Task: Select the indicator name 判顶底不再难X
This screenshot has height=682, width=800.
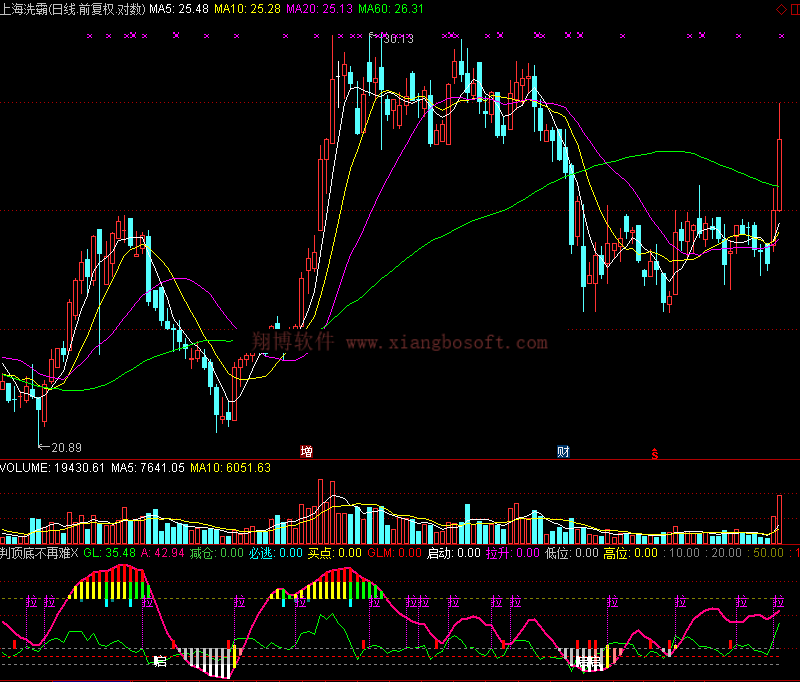Action: coord(39,553)
